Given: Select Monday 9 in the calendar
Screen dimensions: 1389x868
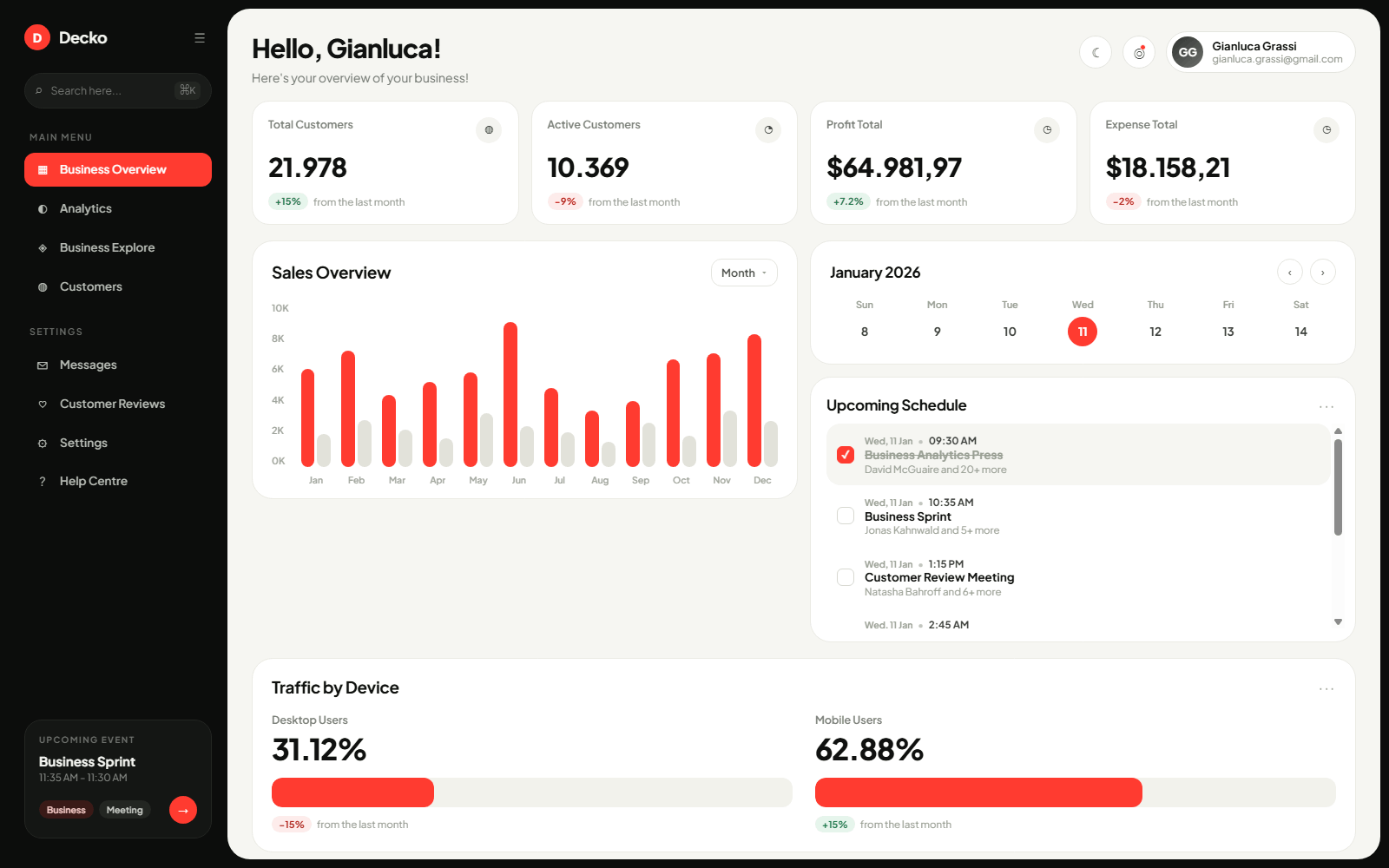Looking at the screenshot, I should 938,332.
